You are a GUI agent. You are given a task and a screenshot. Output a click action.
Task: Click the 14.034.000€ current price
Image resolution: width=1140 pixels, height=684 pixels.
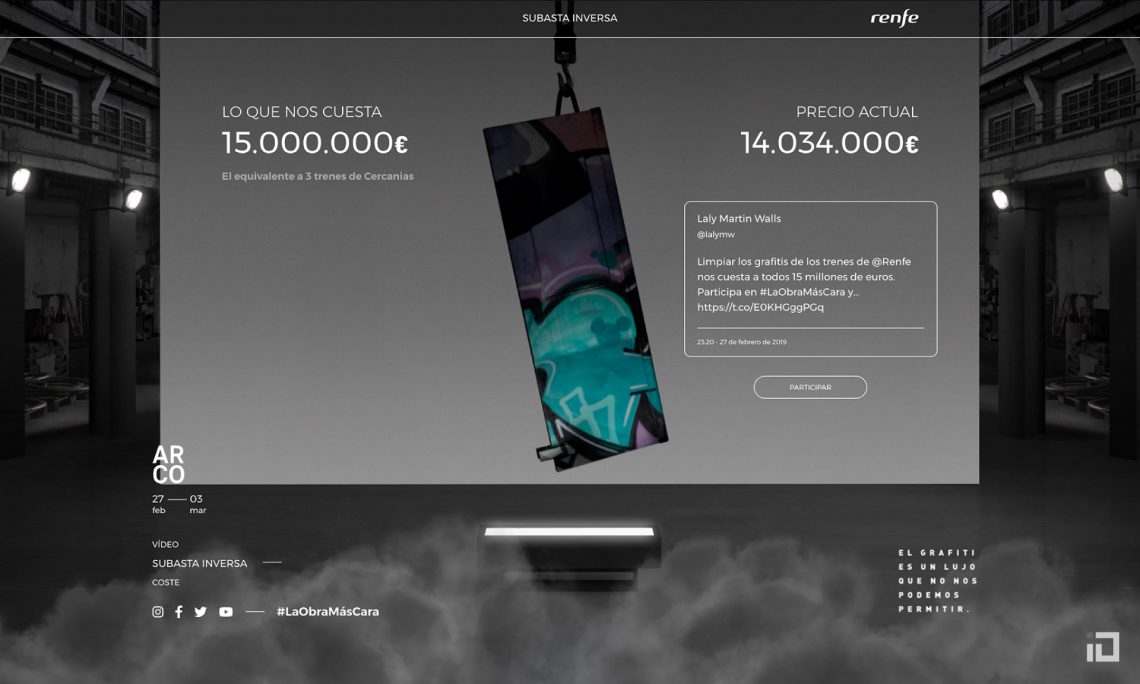tap(830, 142)
